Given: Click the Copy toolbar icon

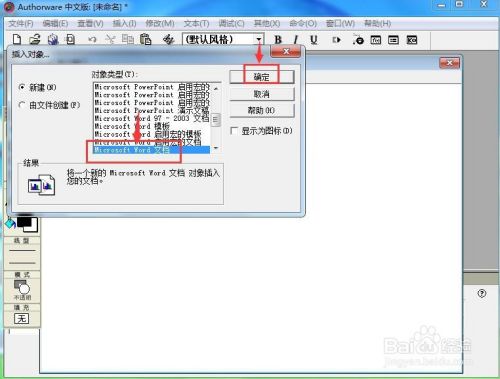Looking at the screenshot, I should pos(127,40).
